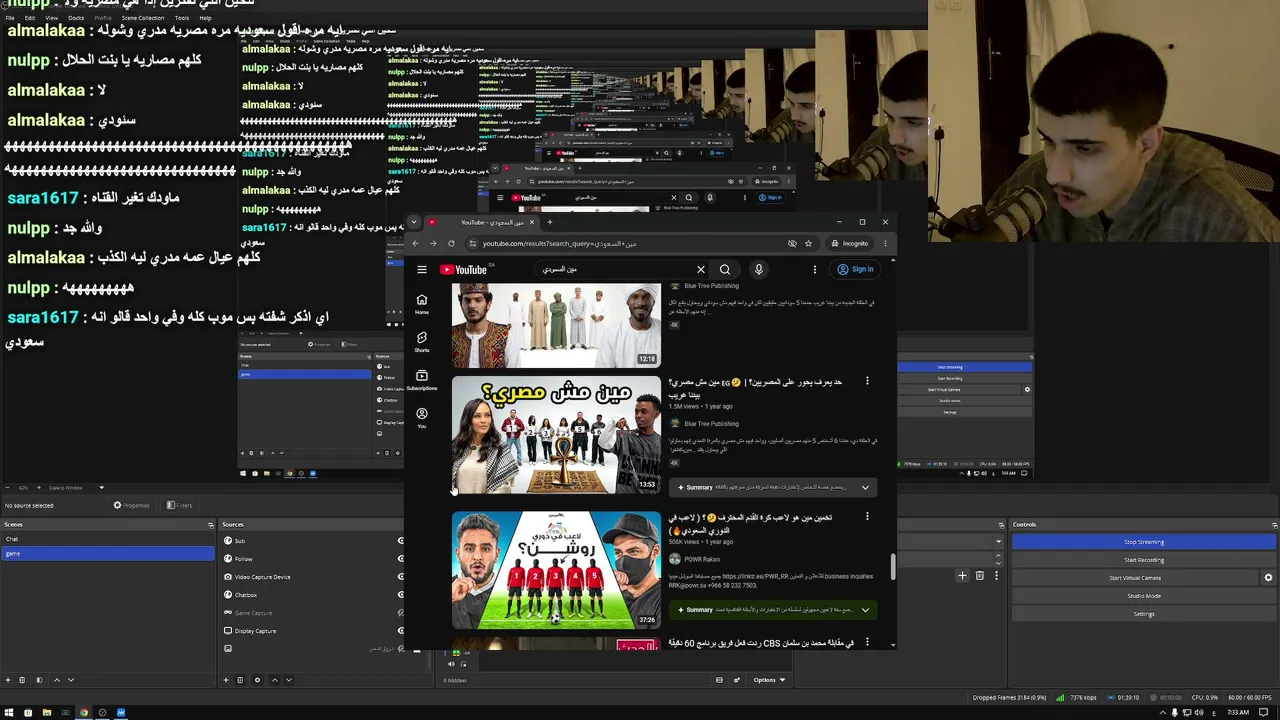Screen dimensions: 1280x720
Task: Open the روشن football players video thumbnail
Action: click(x=556, y=571)
